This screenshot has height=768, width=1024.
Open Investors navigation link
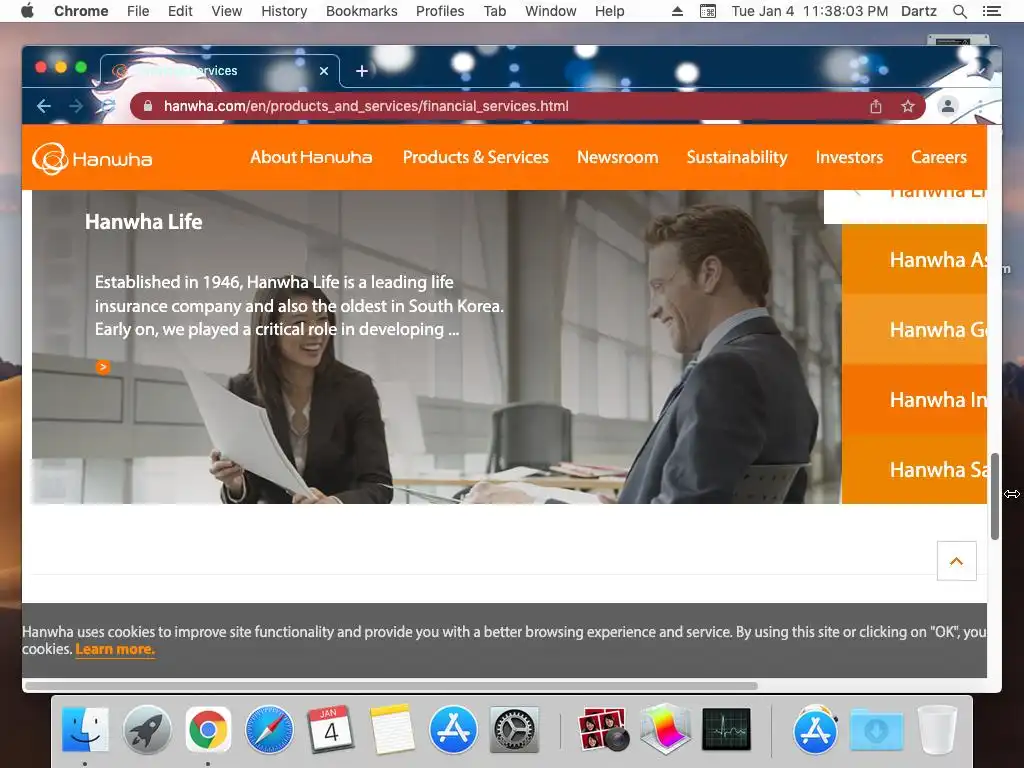pyautogui.click(x=849, y=157)
